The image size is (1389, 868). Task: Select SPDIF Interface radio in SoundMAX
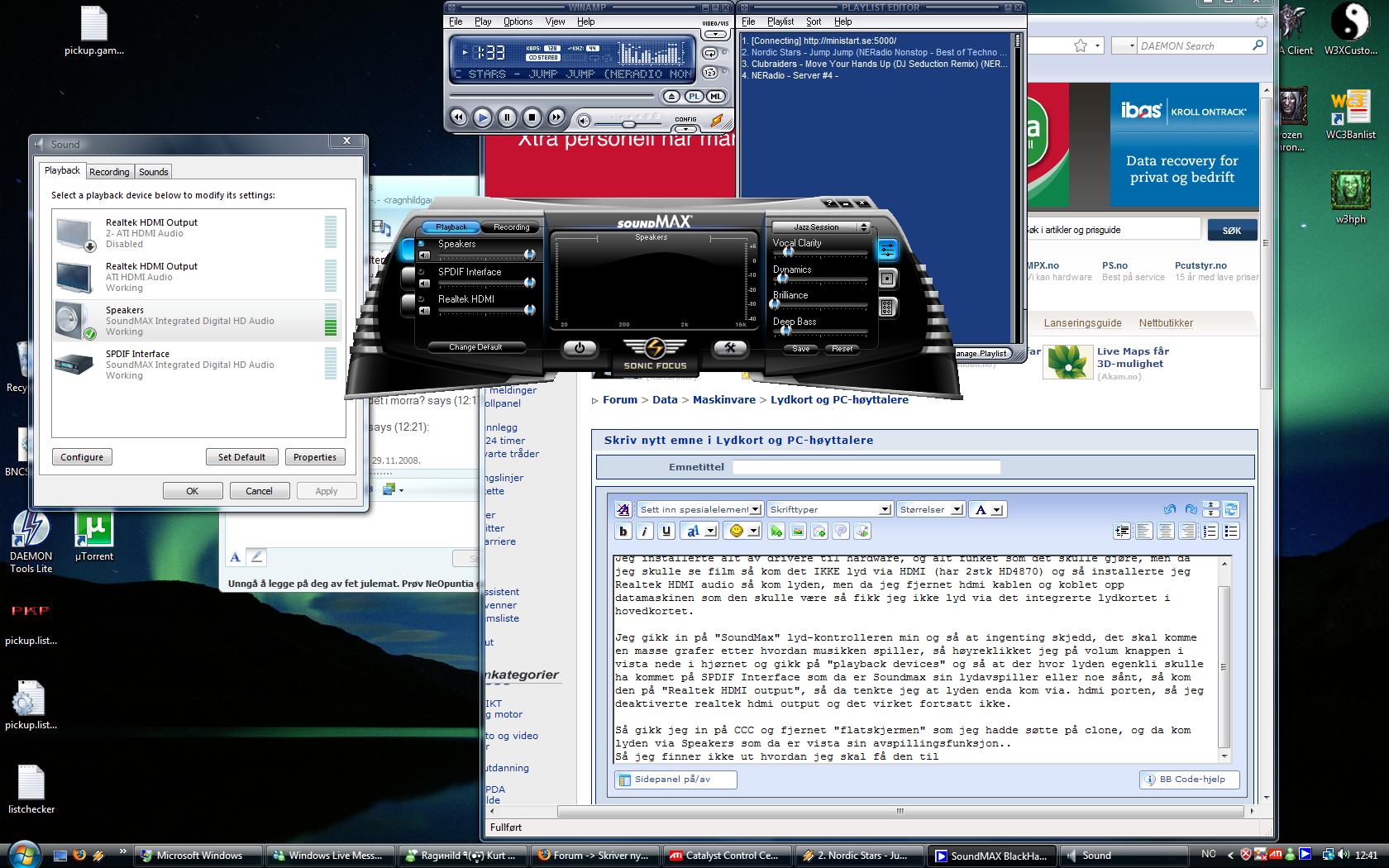pos(421,271)
